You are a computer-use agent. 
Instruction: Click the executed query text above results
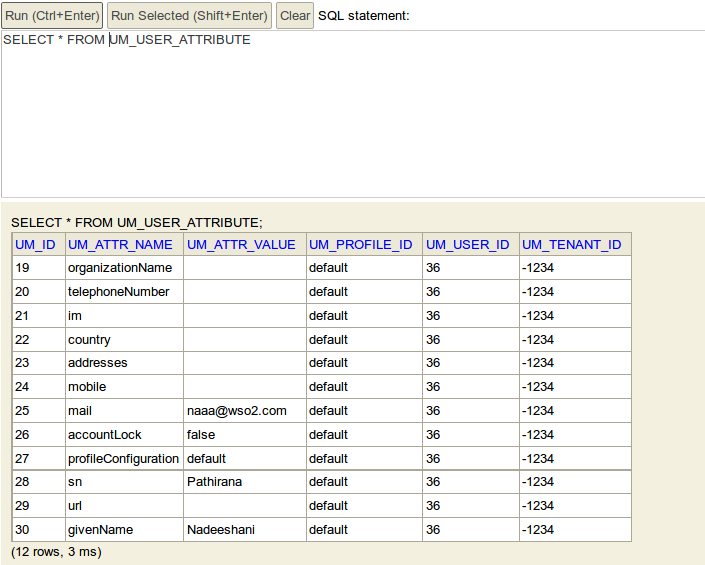137,223
